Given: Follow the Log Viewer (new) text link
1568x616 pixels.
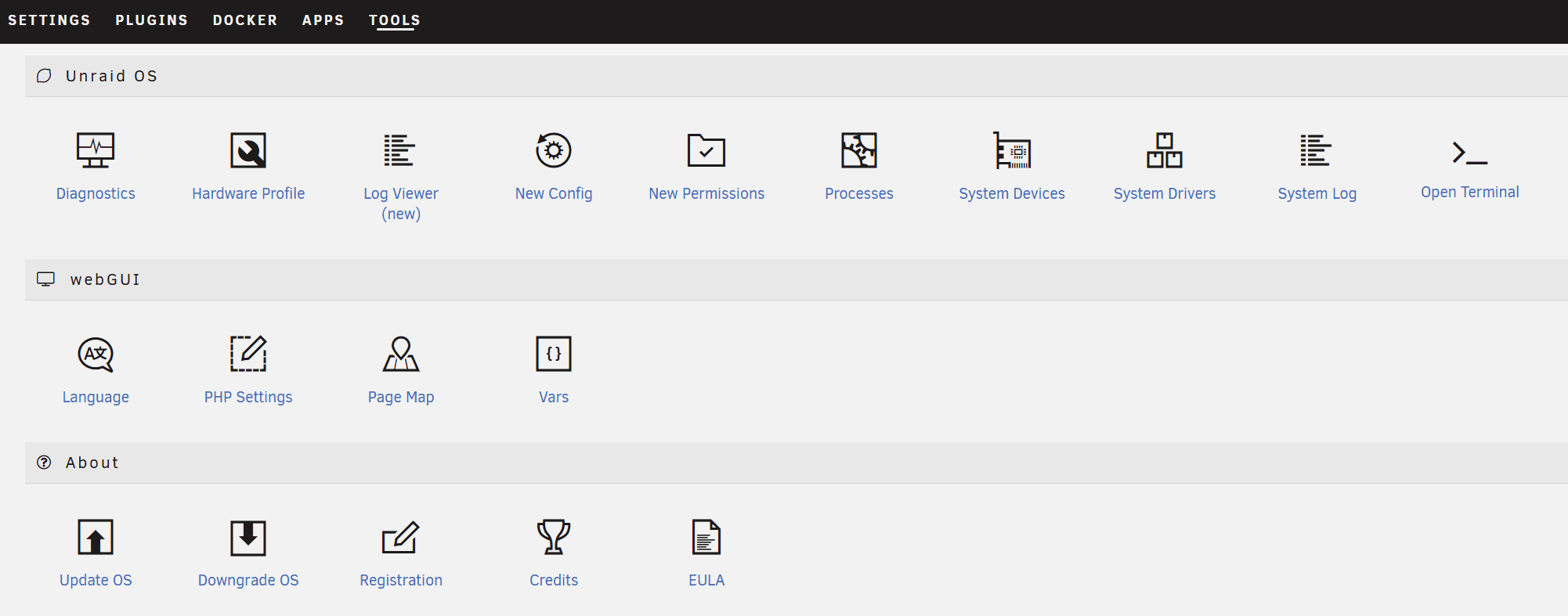Looking at the screenshot, I should tap(401, 204).
